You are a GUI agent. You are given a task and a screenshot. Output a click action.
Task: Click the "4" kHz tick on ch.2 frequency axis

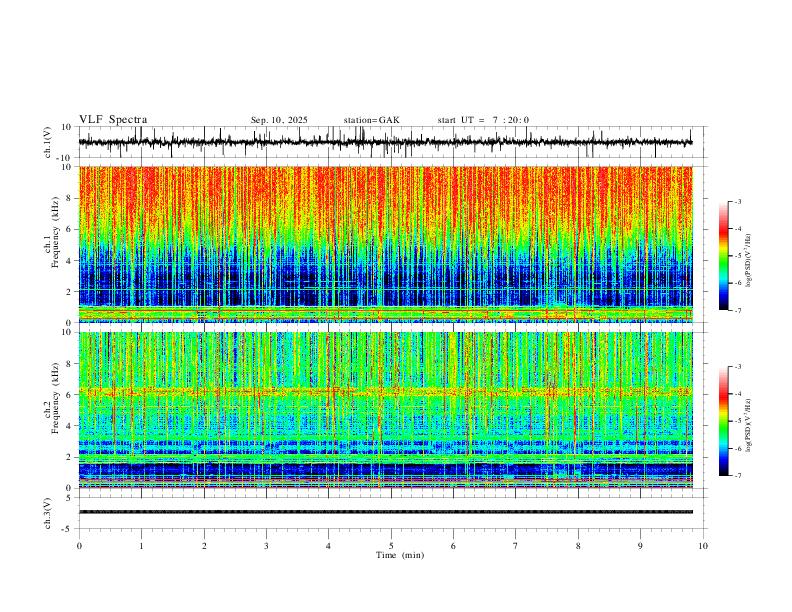pyautogui.click(x=70, y=426)
